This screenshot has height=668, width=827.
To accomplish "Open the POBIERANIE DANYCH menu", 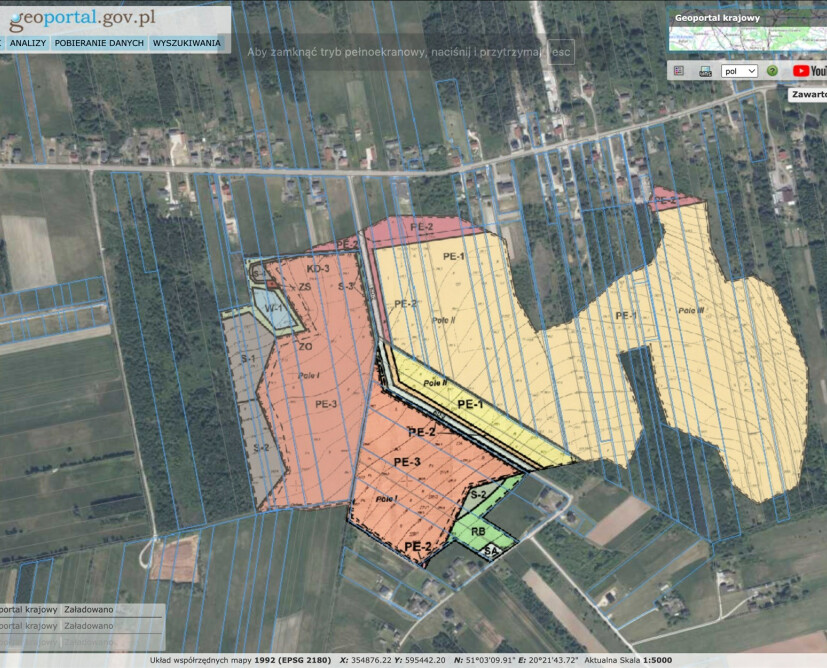I will [x=99, y=44].
